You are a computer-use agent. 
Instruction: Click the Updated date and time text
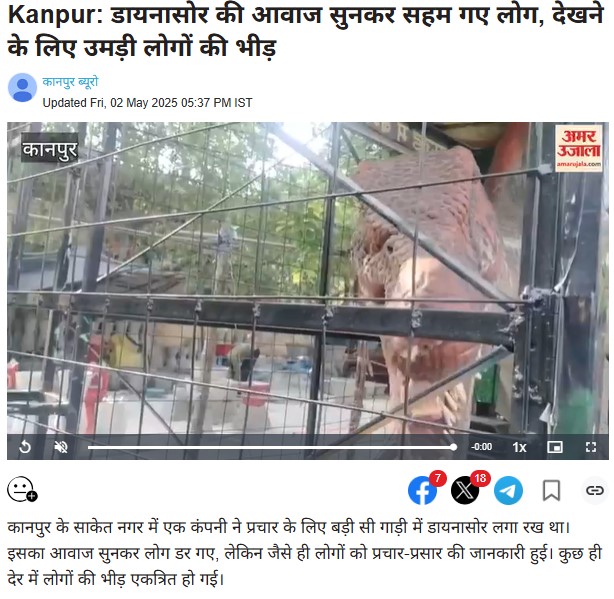point(147,103)
